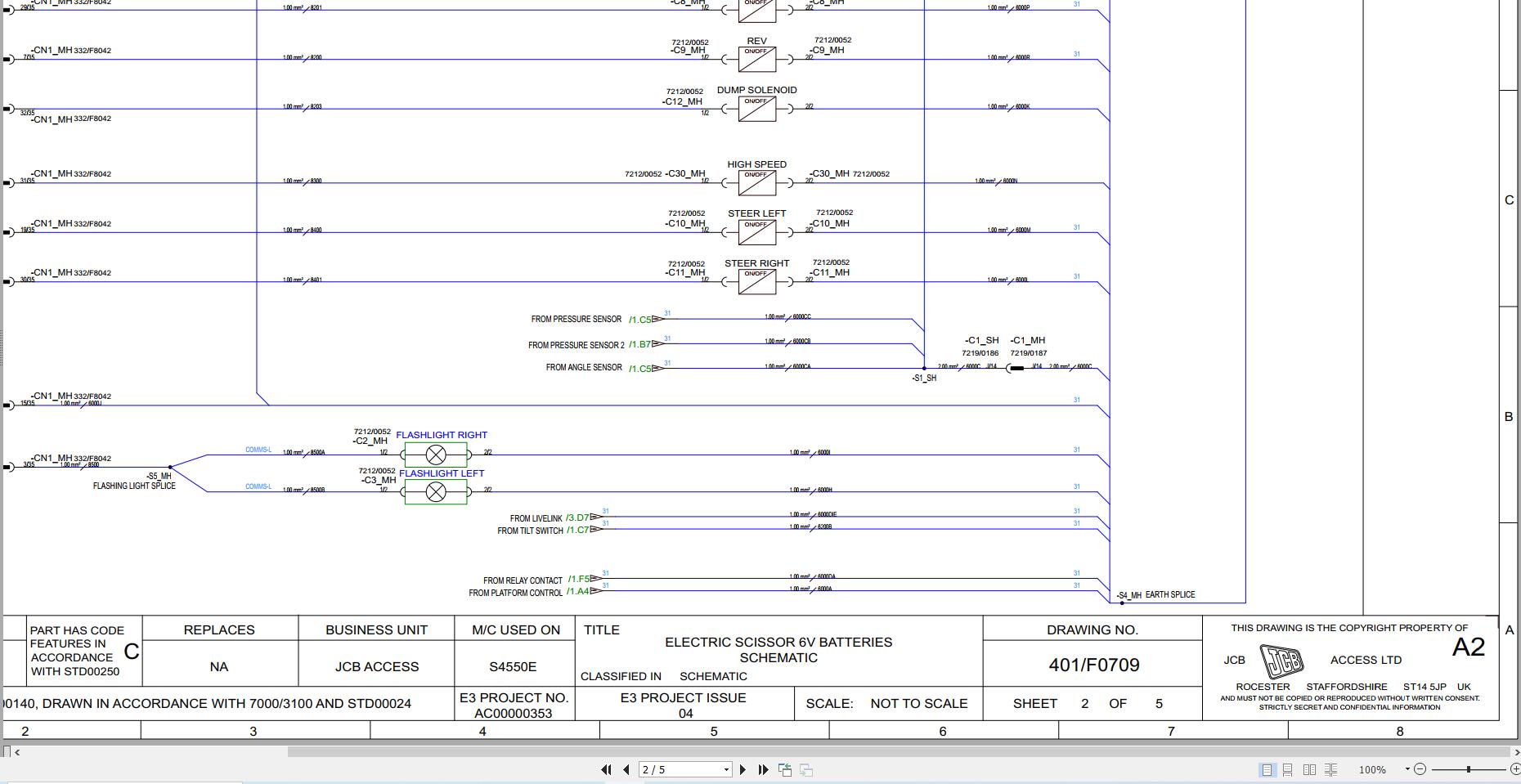Screen dimensions: 1521x784
Task: Click the EARTH SPLICE label
Action: coord(1170,595)
